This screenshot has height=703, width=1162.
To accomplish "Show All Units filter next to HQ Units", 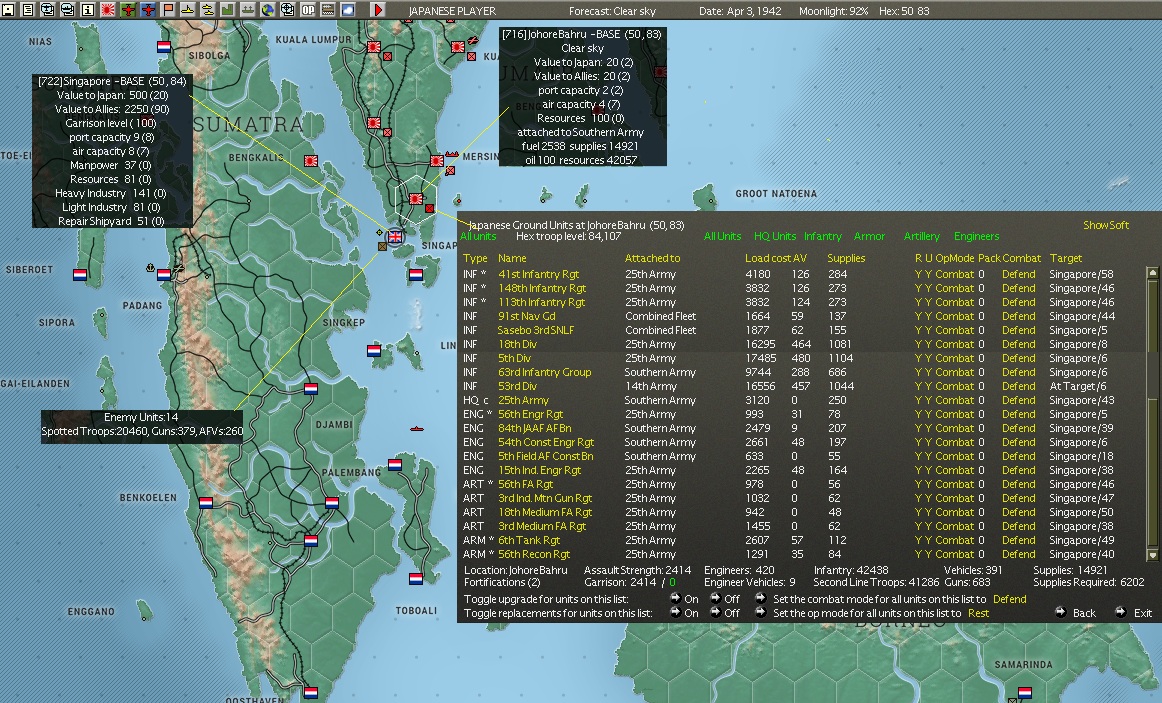I will pos(722,236).
